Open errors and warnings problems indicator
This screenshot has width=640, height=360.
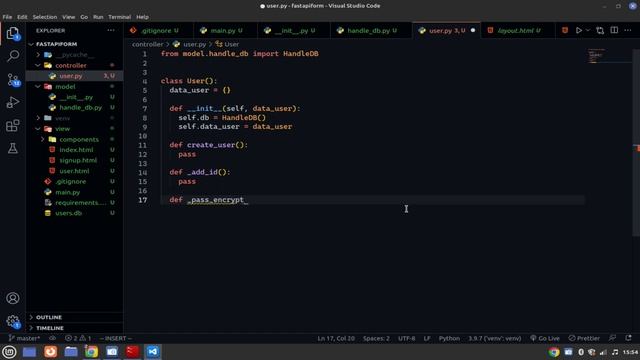pos(78,338)
